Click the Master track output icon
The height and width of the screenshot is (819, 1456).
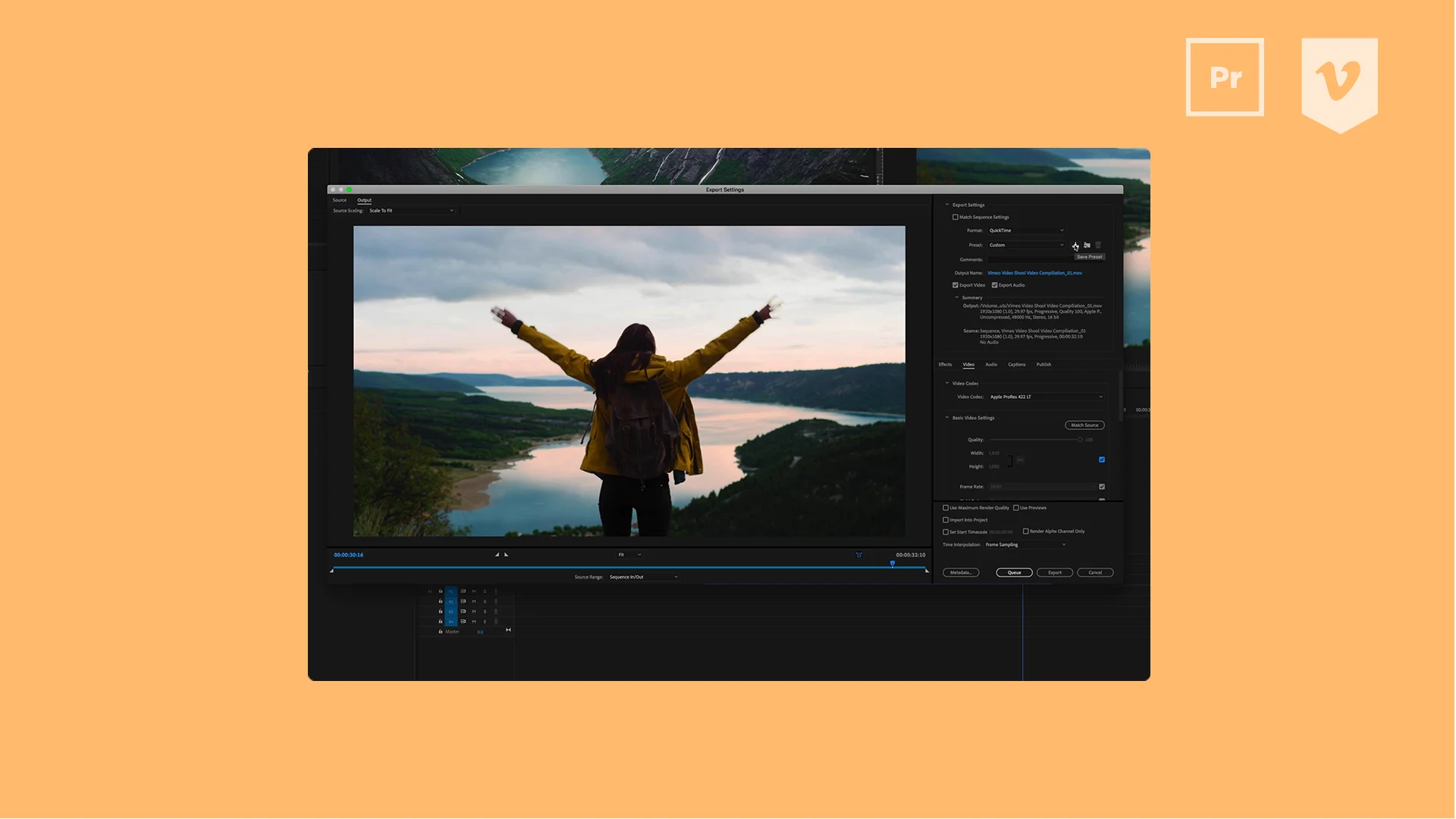coord(508,629)
